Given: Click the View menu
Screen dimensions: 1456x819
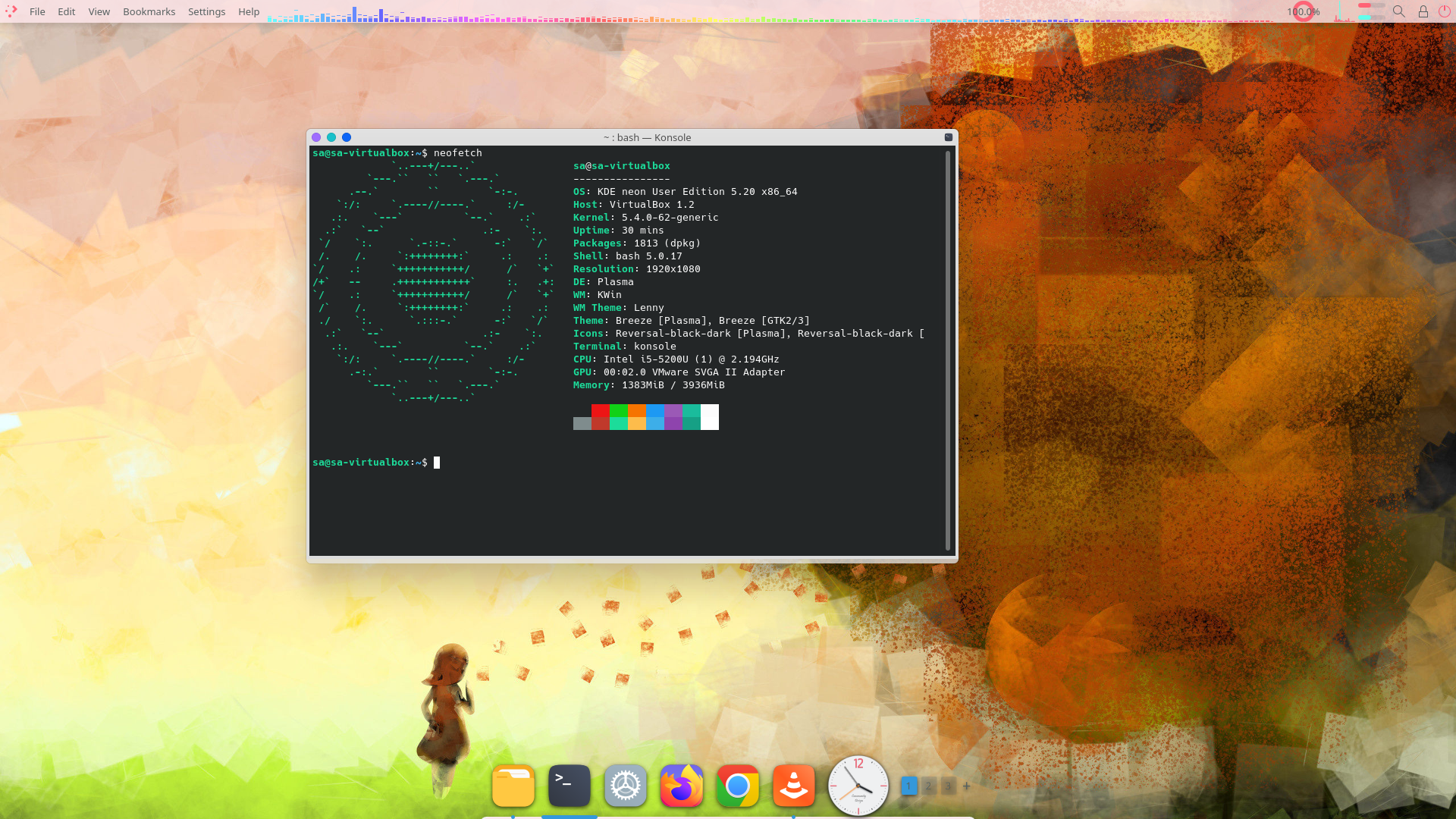Looking at the screenshot, I should 99,11.
